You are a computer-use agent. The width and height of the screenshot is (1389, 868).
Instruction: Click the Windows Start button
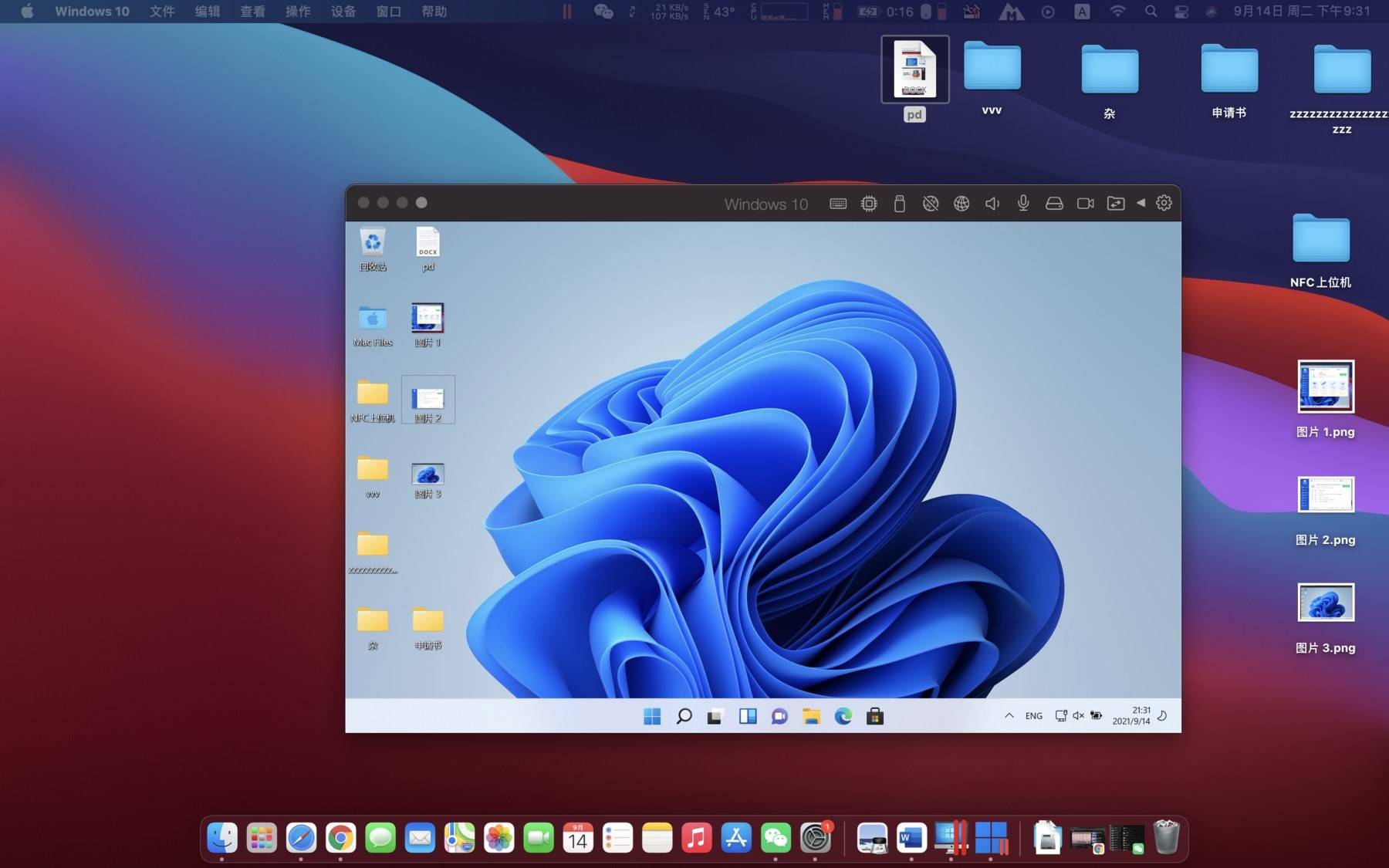pyautogui.click(x=652, y=716)
